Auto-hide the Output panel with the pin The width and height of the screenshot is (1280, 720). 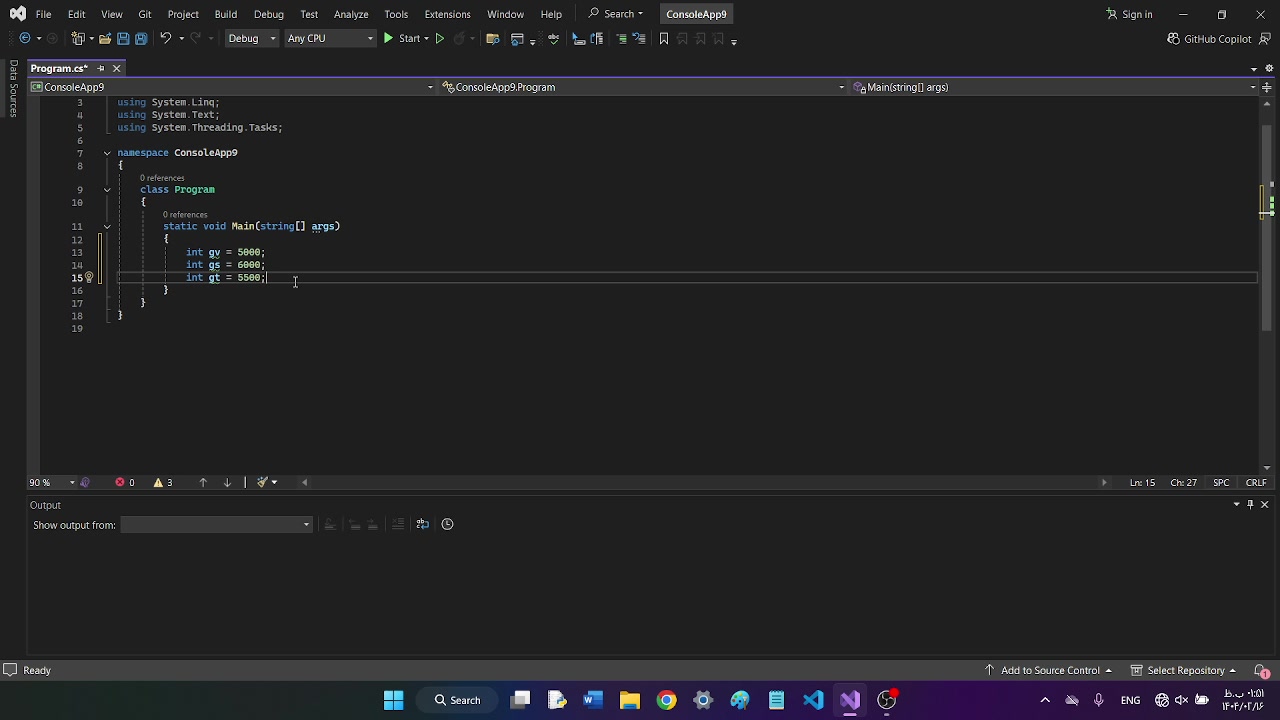(1250, 505)
